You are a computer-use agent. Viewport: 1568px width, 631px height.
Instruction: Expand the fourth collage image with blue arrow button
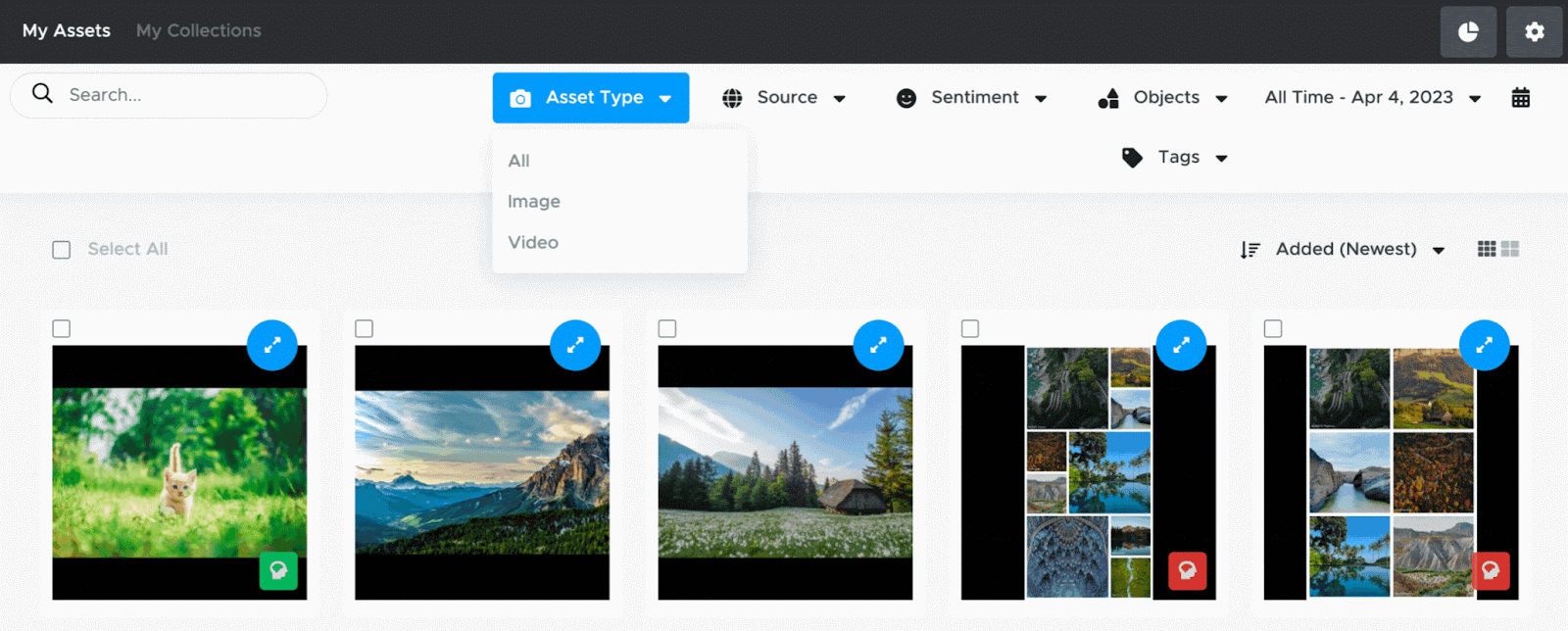tap(1181, 345)
